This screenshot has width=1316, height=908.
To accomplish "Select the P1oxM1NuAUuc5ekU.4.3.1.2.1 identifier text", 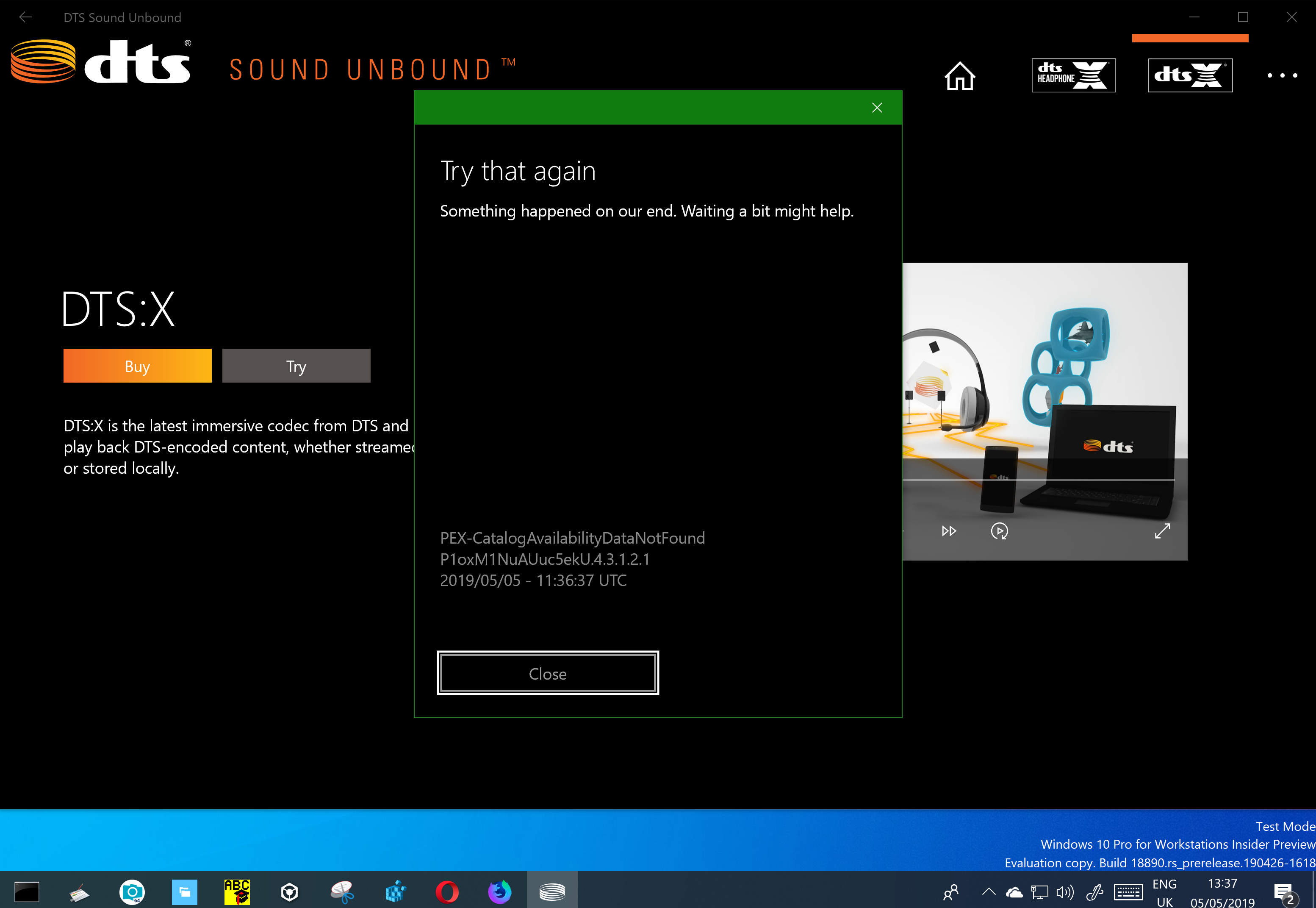I will [x=545, y=559].
